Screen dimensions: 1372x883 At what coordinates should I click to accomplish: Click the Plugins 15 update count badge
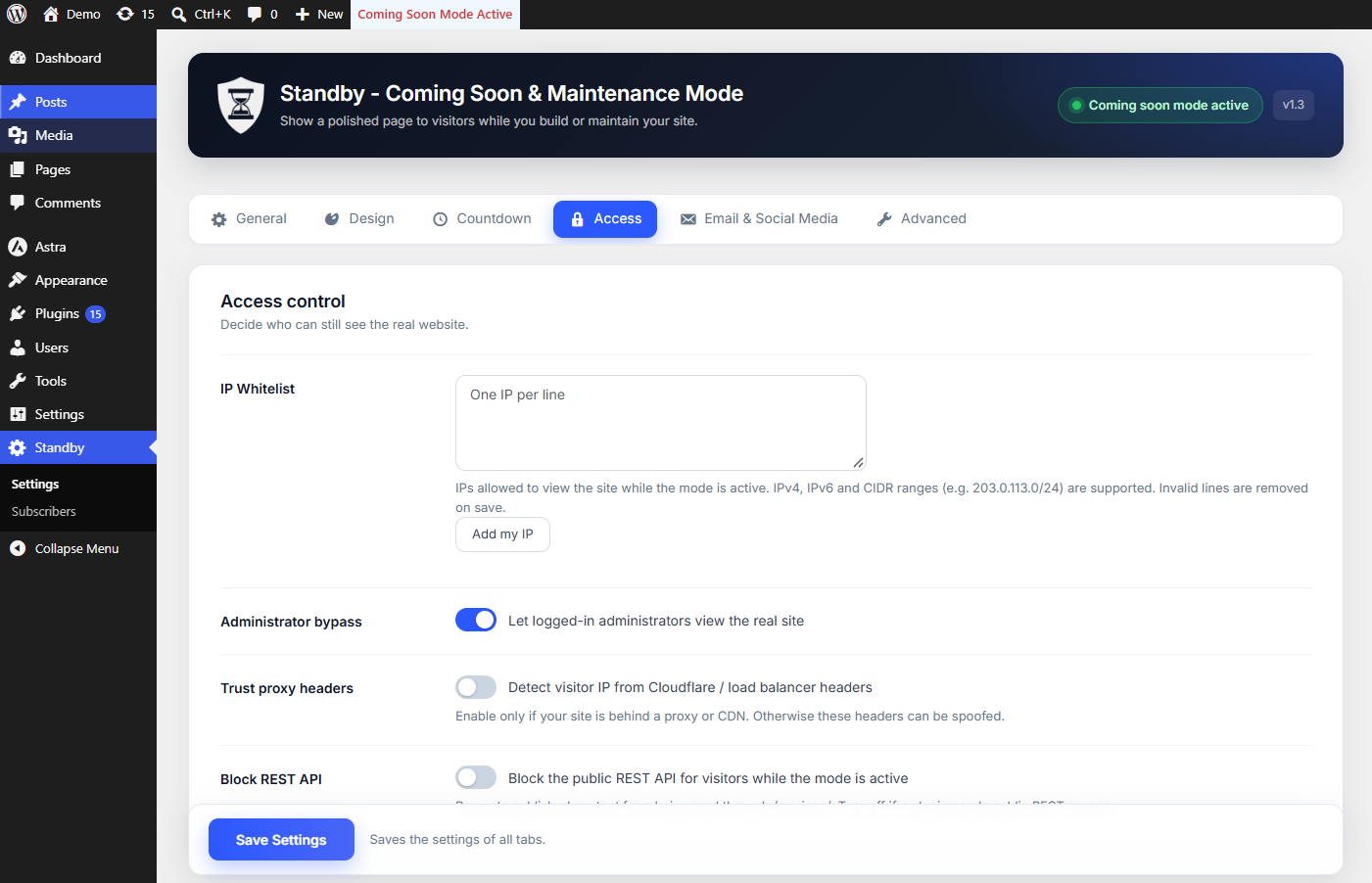pyautogui.click(x=95, y=314)
